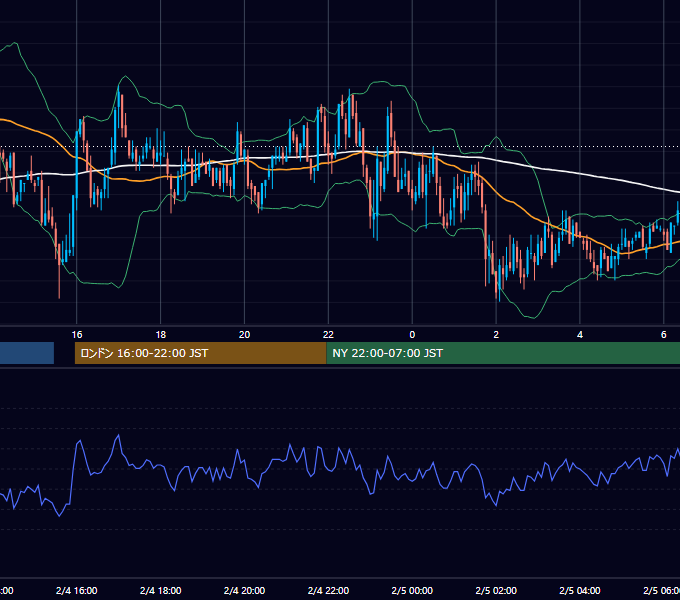
Task: Click the 16 hour label on the price chart
Action: pos(77,335)
